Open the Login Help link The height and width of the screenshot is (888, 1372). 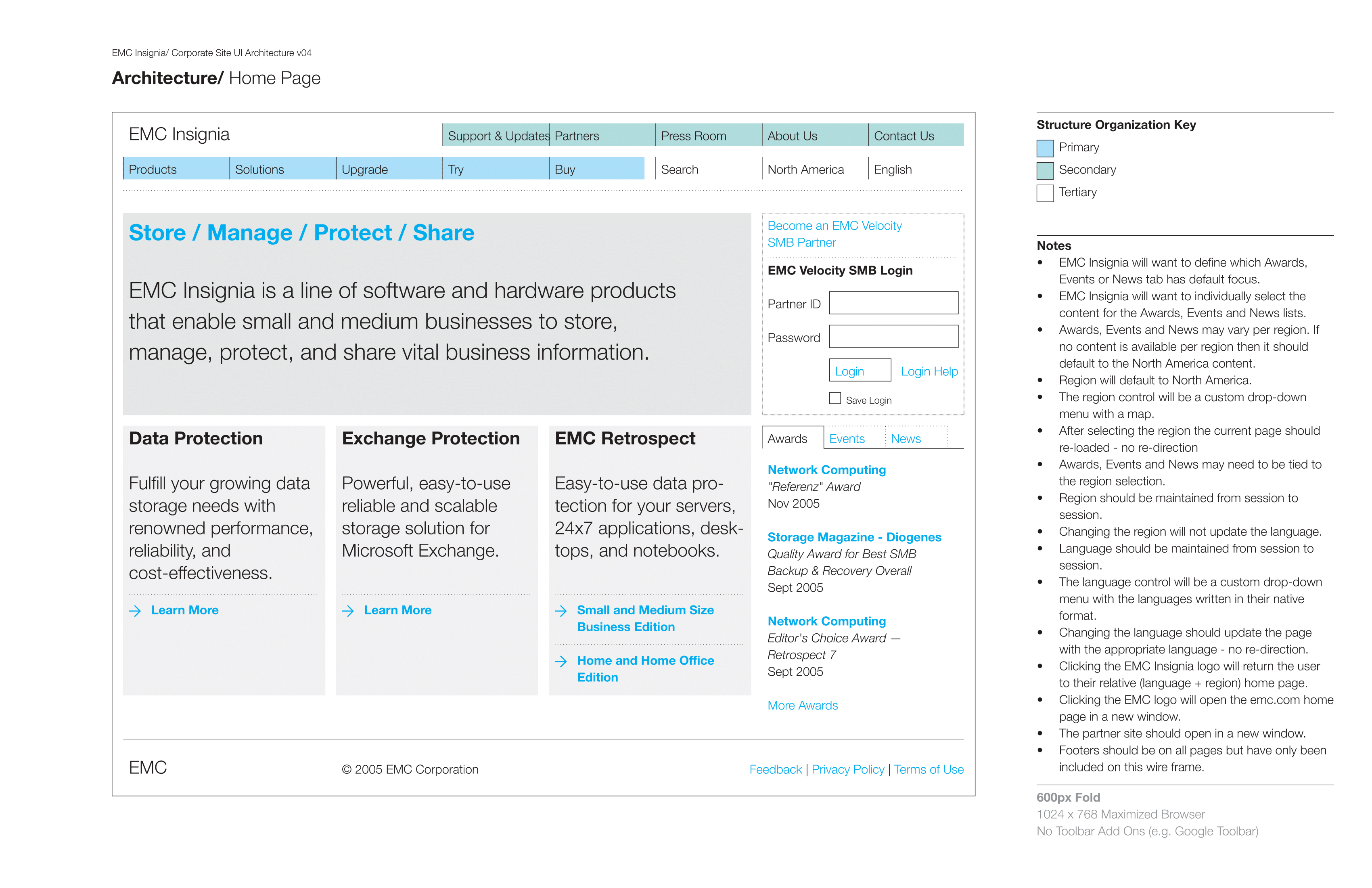click(x=929, y=371)
